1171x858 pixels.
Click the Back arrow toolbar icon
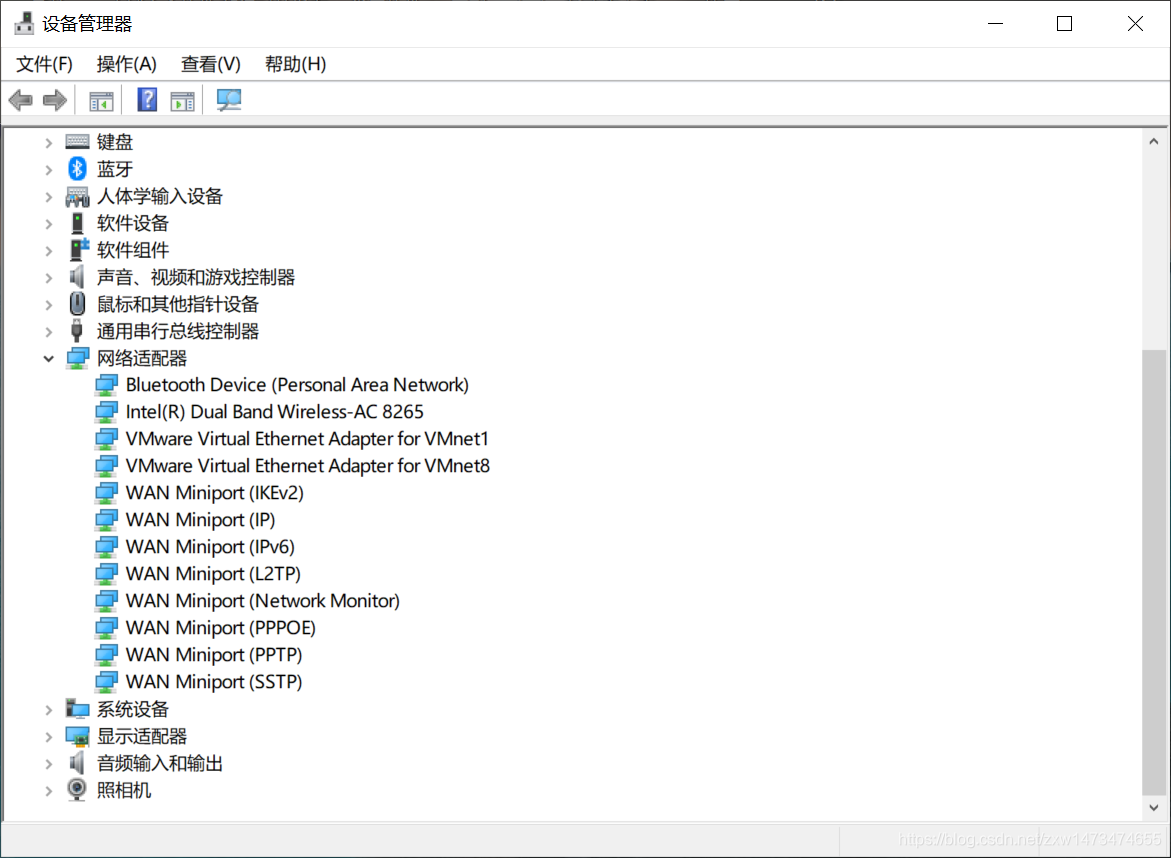pyautogui.click(x=20, y=100)
